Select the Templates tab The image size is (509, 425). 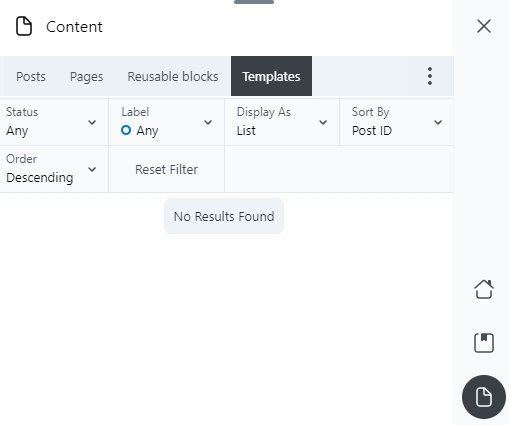click(271, 76)
